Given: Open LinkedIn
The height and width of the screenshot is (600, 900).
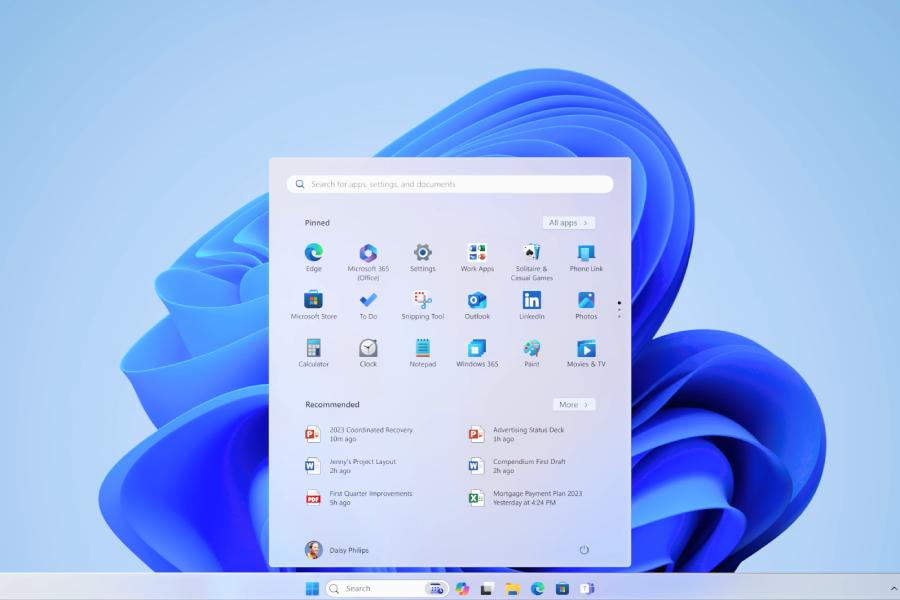Looking at the screenshot, I should (x=532, y=304).
